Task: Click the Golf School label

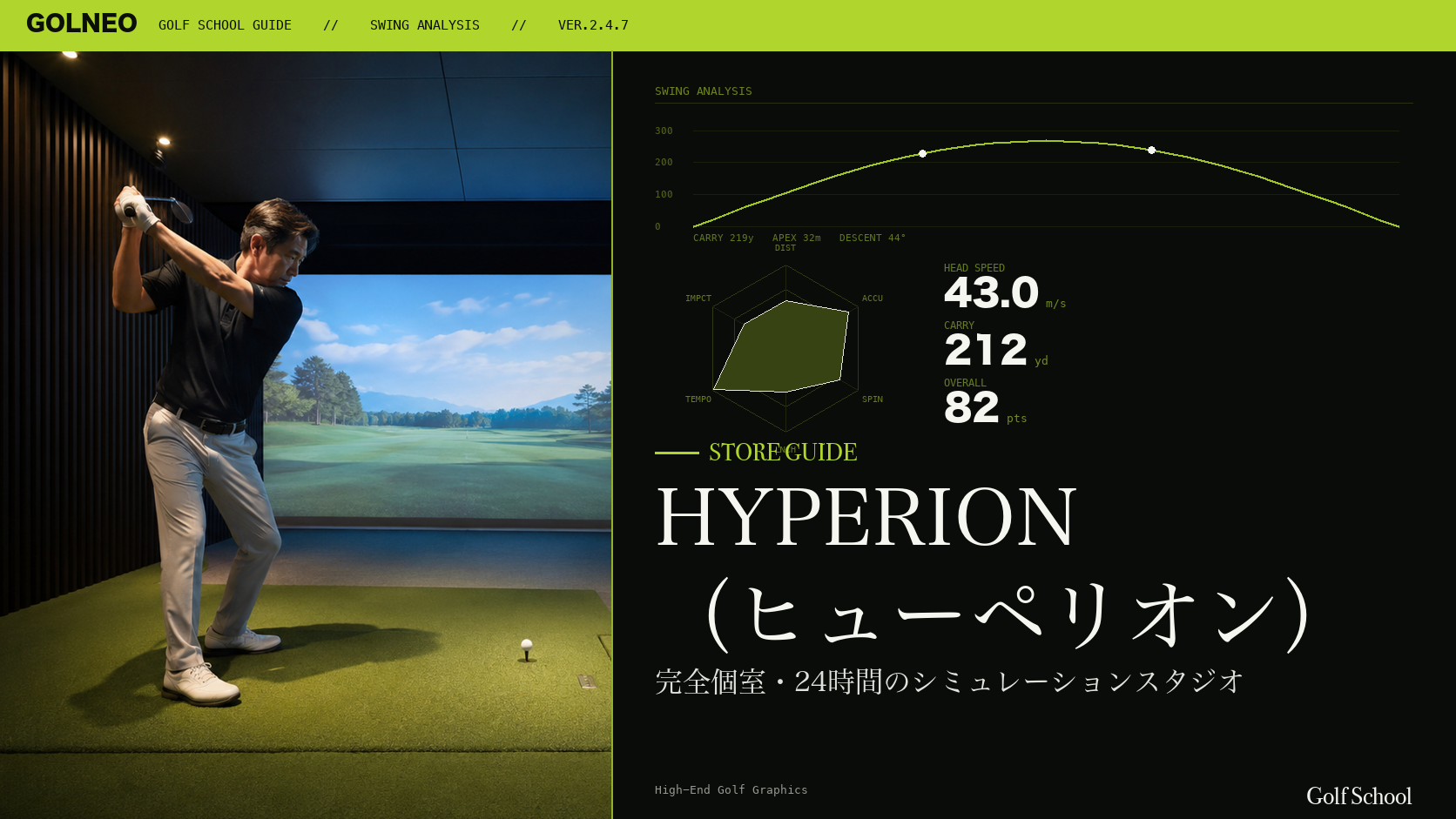Action: pyautogui.click(x=1359, y=796)
